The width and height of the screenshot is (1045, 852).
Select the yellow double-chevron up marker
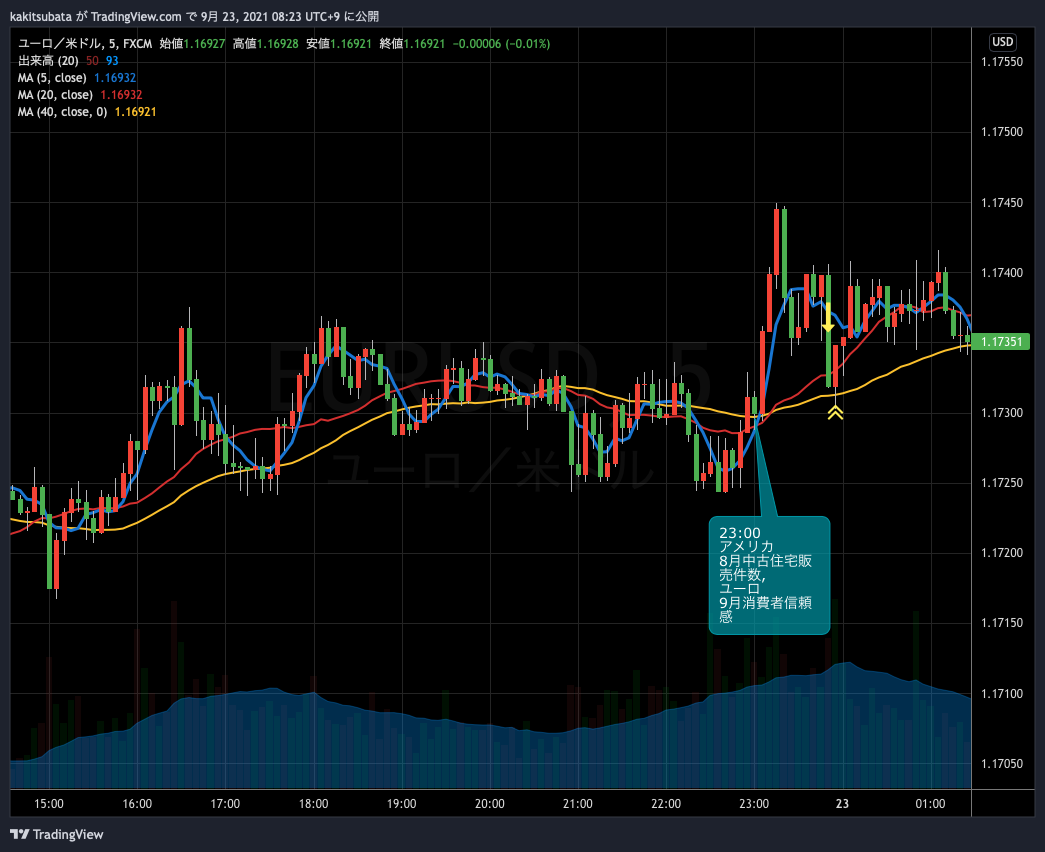pos(835,413)
